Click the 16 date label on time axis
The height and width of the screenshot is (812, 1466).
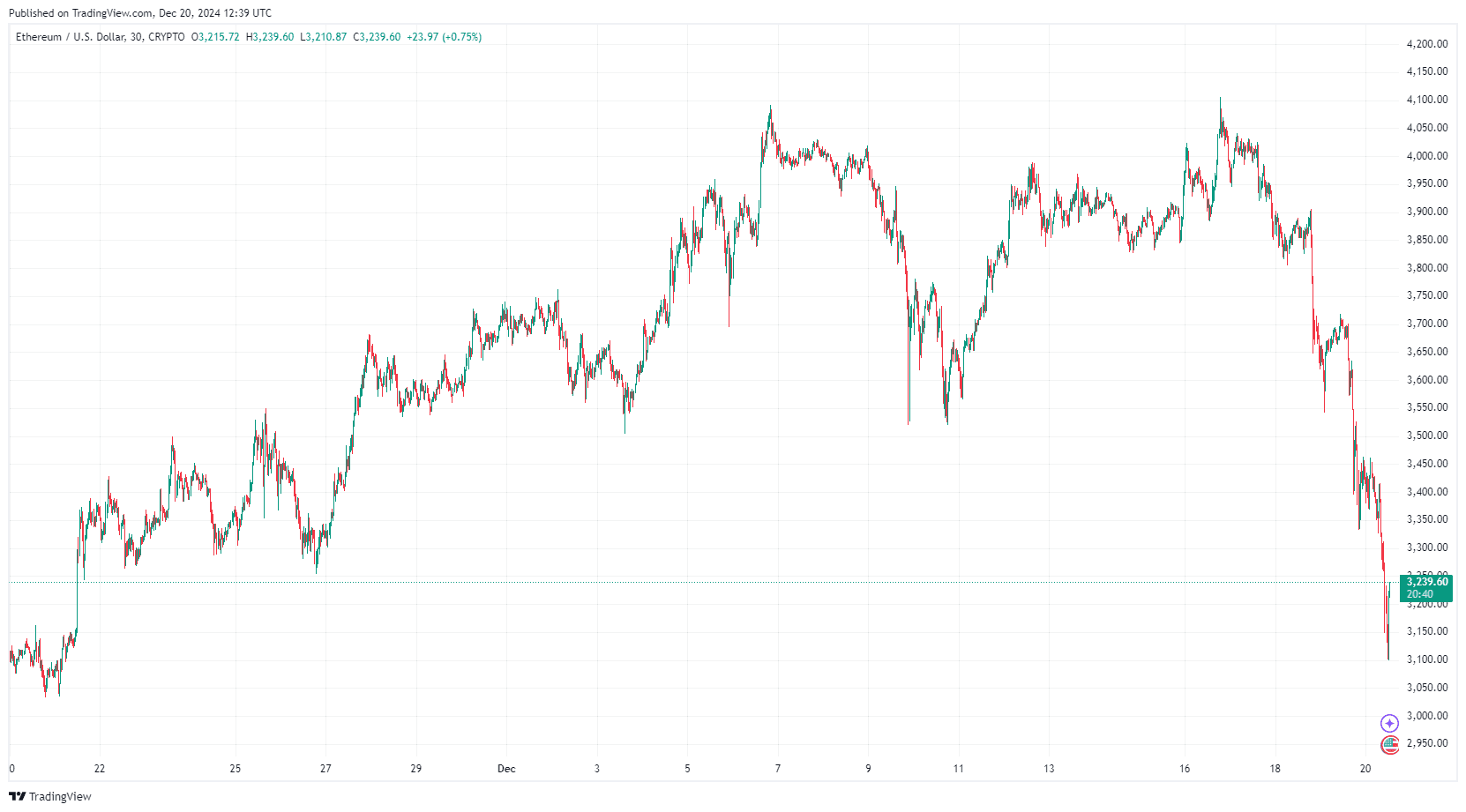point(1185,769)
